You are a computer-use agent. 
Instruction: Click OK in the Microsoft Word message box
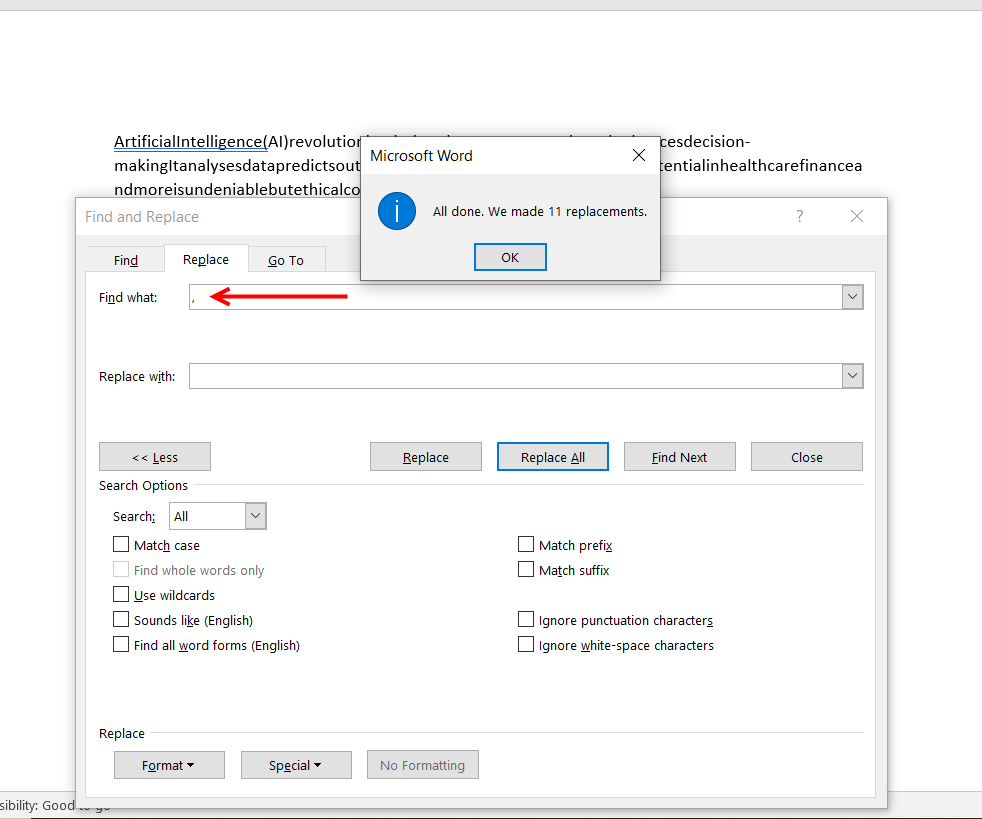pos(510,257)
